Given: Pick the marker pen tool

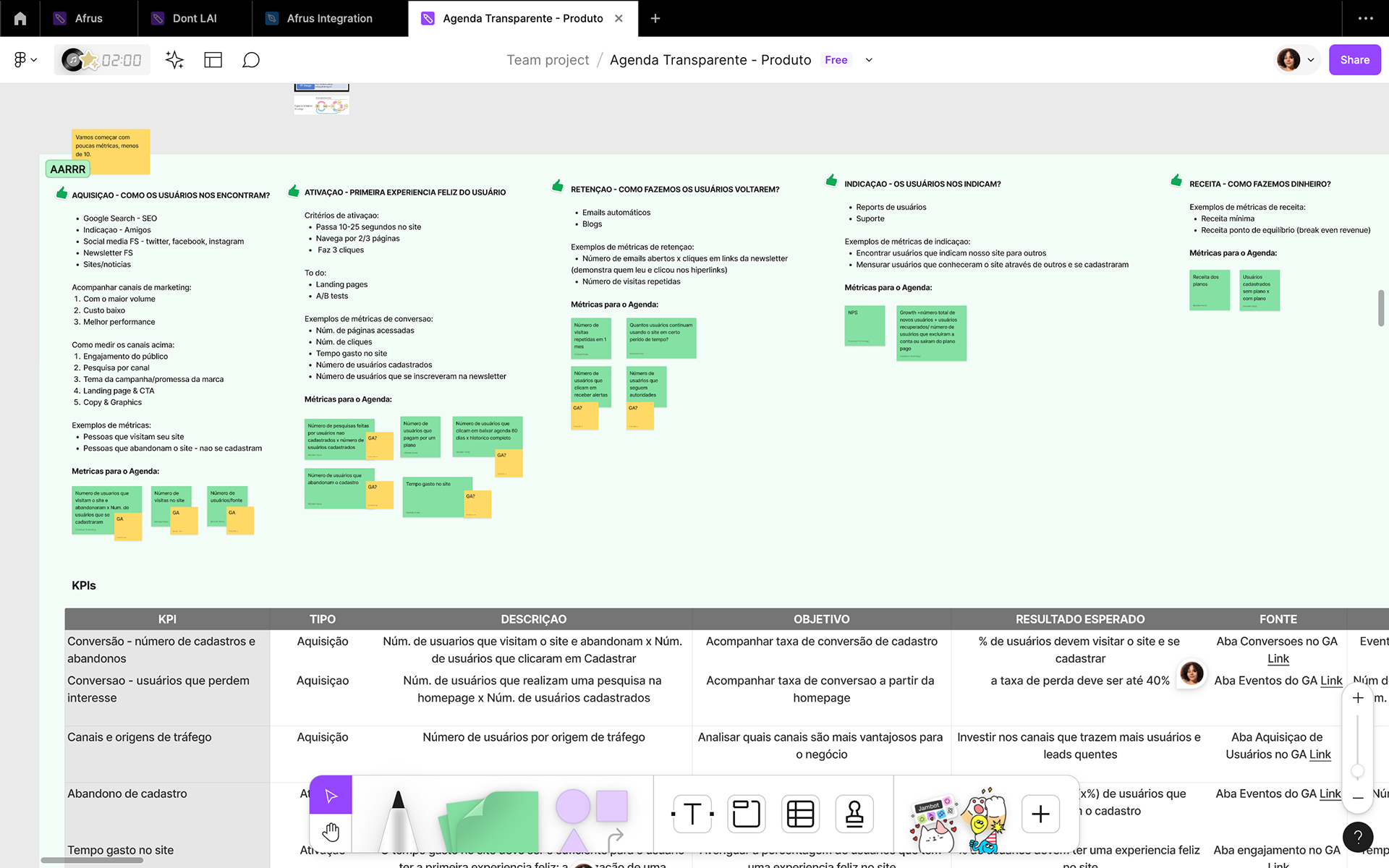Looking at the screenshot, I should 397,821.
